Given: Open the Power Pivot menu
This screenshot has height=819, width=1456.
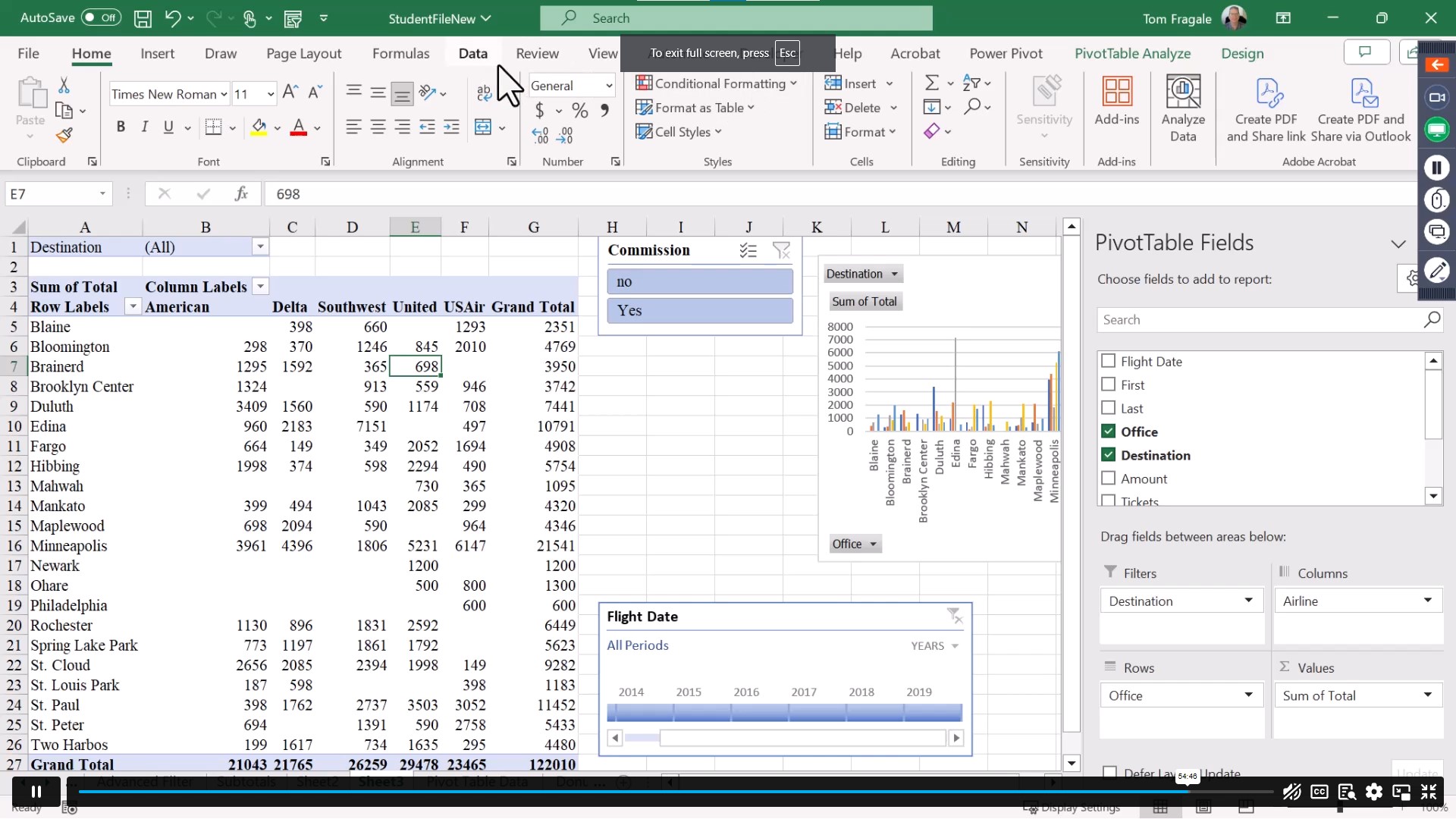Looking at the screenshot, I should (x=1006, y=53).
